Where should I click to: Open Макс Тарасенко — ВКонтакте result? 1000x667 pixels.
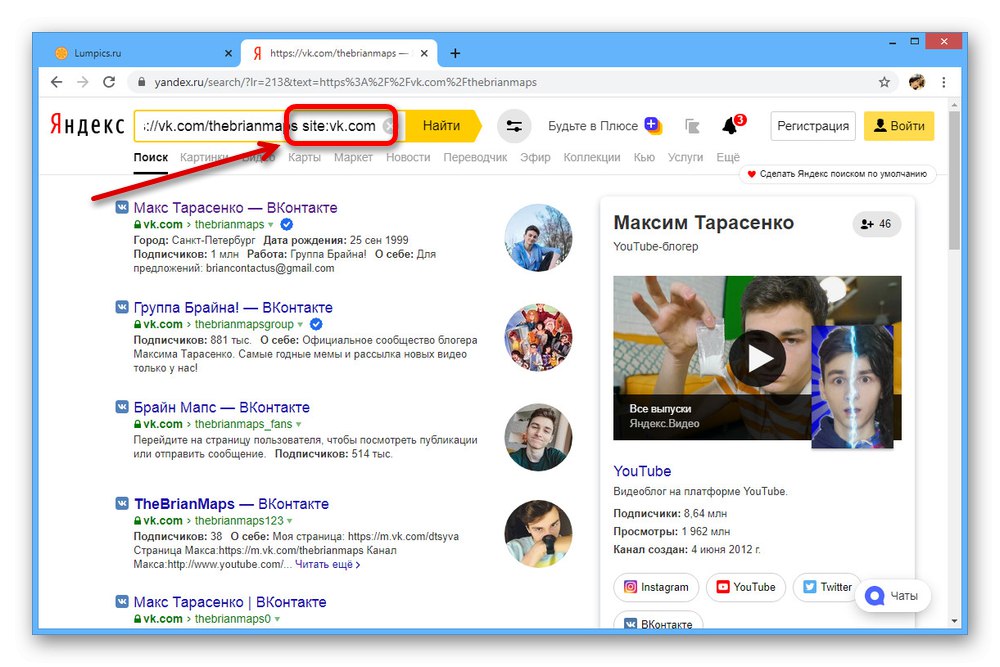pyautogui.click(x=235, y=208)
